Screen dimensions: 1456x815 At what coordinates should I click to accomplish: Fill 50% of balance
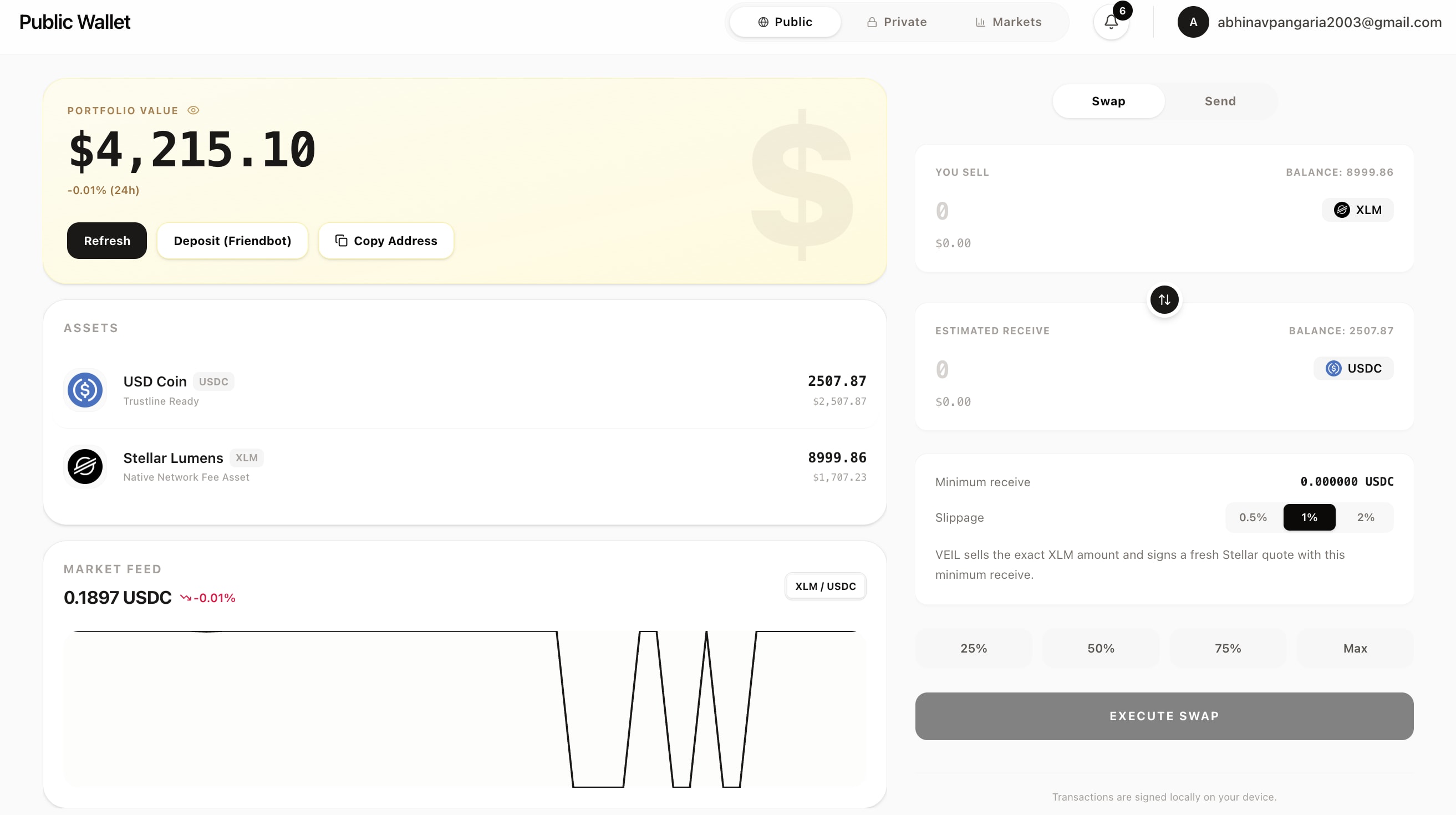click(x=1101, y=648)
